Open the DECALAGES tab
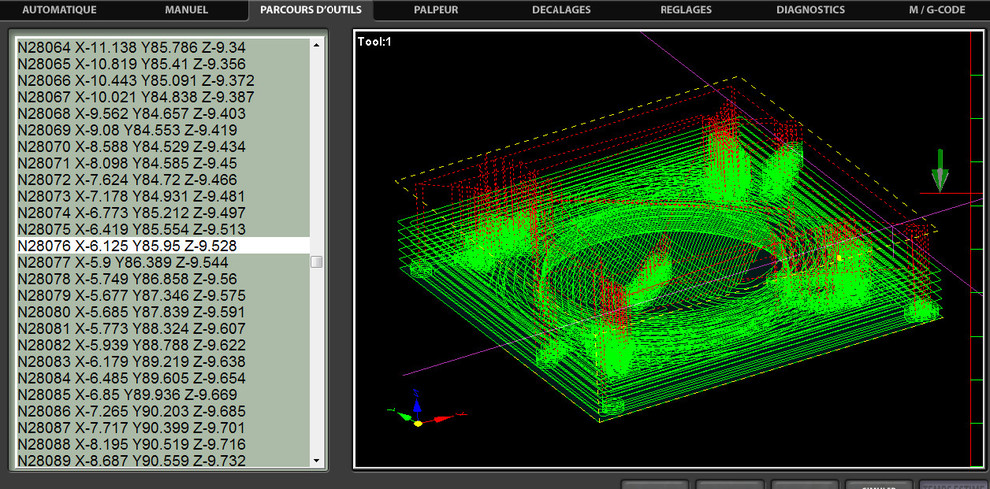This screenshot has width=990, height=489. click(x=561, y=10)
